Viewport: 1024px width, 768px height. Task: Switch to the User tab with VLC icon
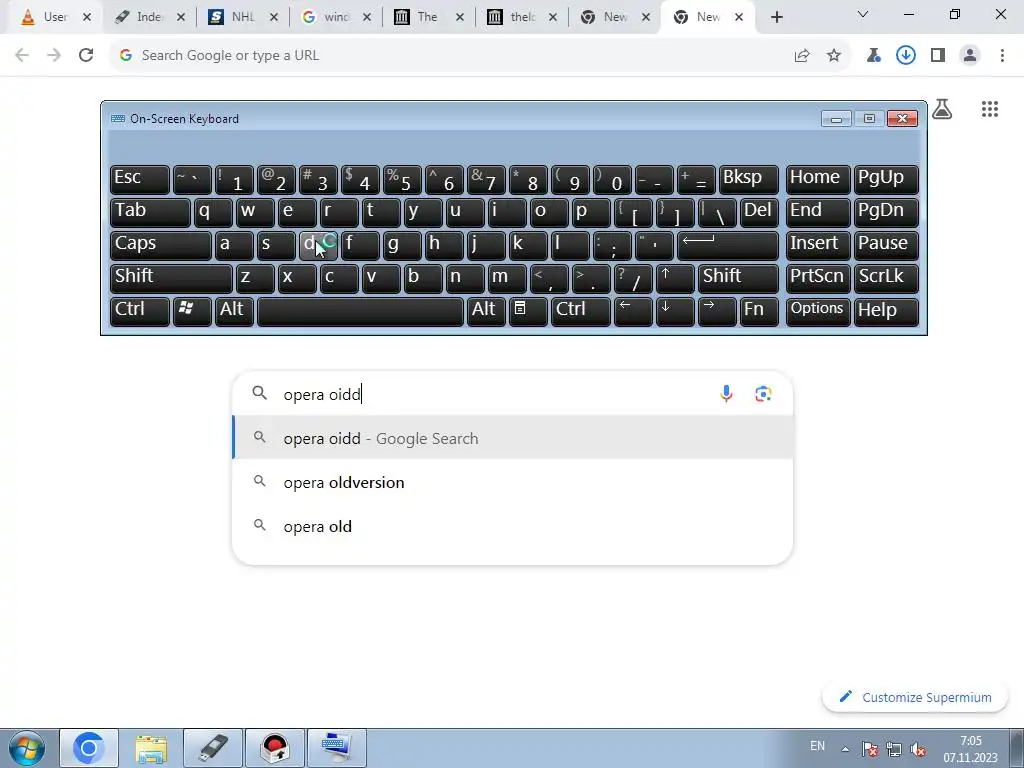[x=56, y=17]
